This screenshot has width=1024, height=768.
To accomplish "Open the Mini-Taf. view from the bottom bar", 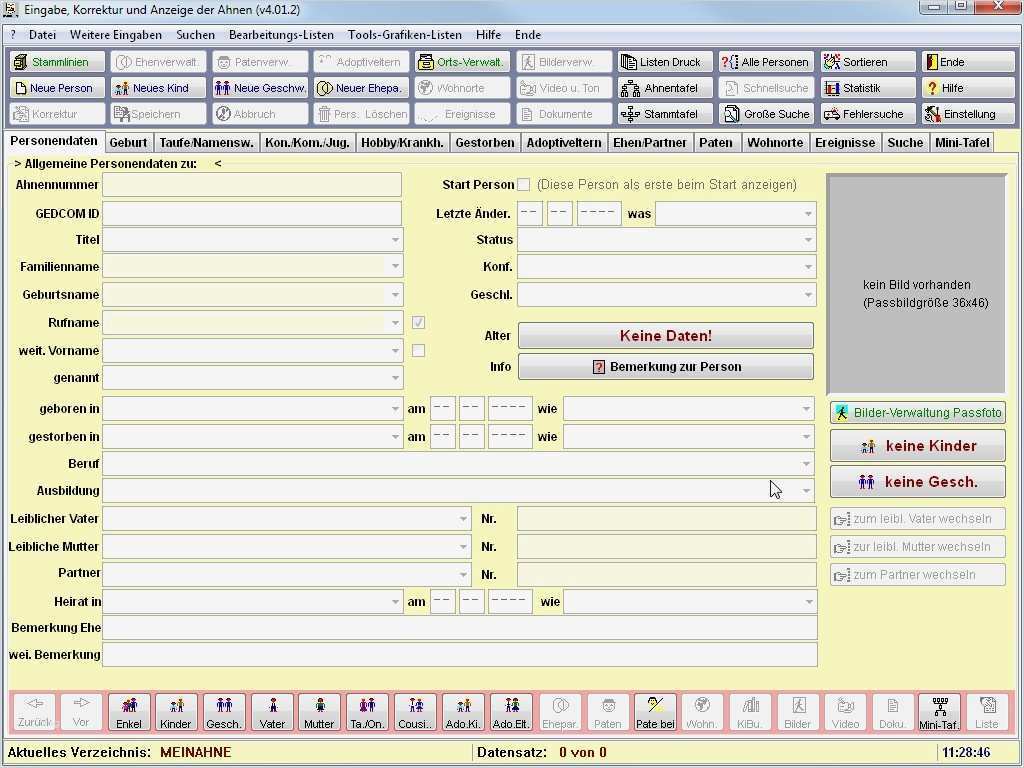I will pyautogui.click(x=940, y=711).
